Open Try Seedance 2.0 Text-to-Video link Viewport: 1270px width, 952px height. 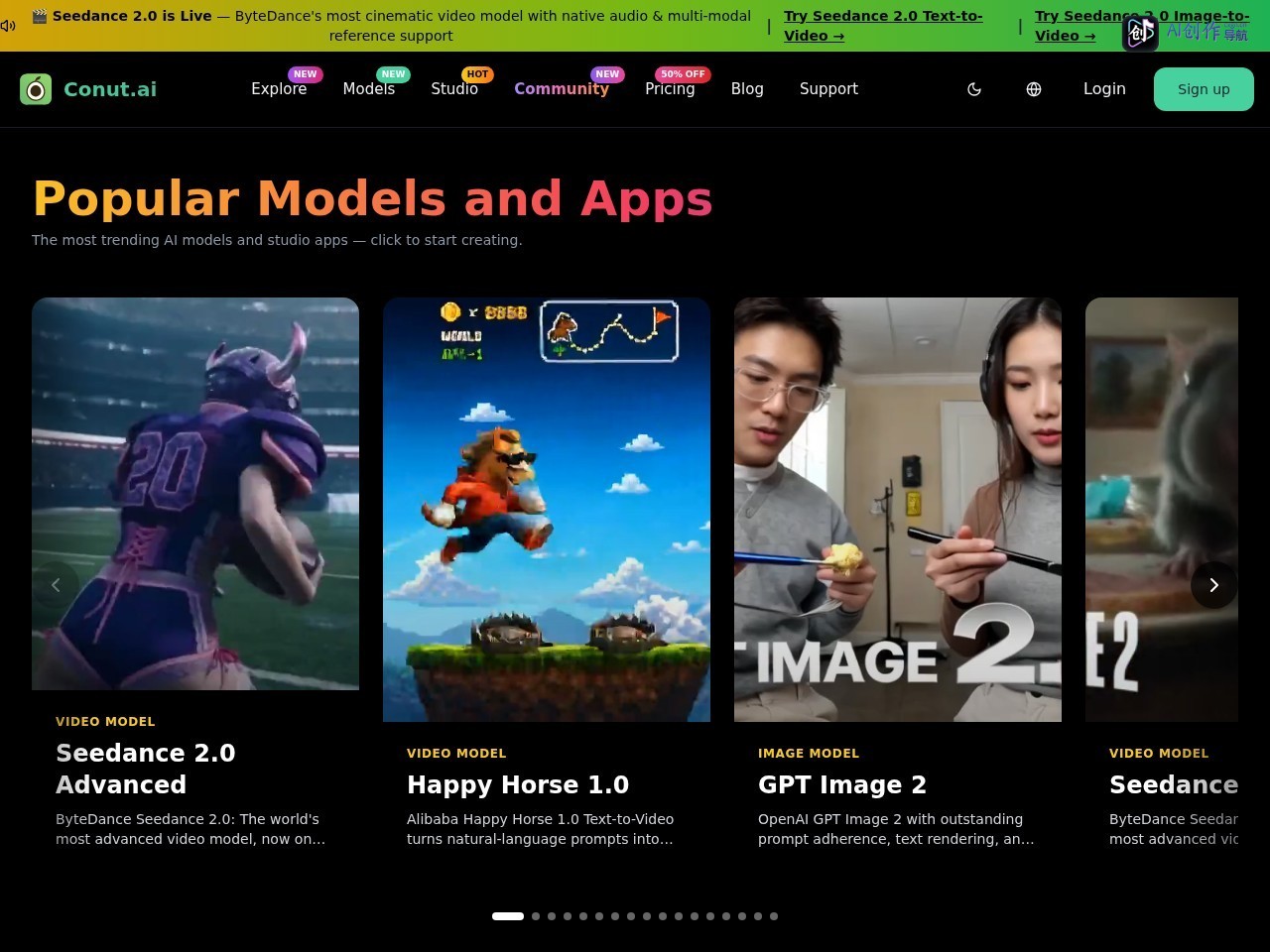(883, 26)
